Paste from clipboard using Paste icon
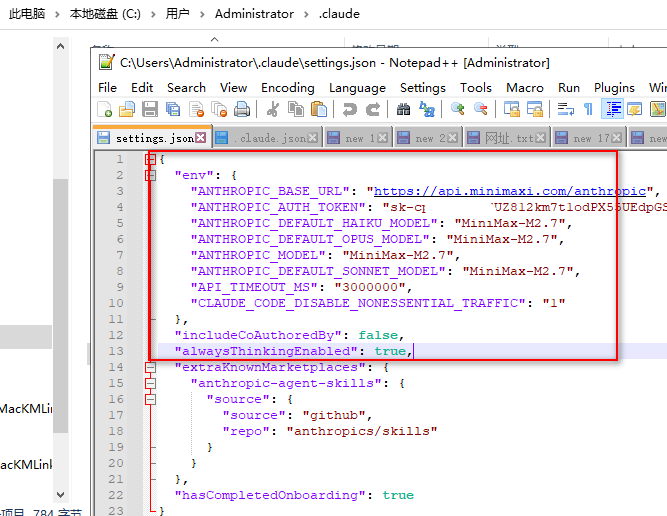This screenshot has width=667, height=516. tap(319, 109)
